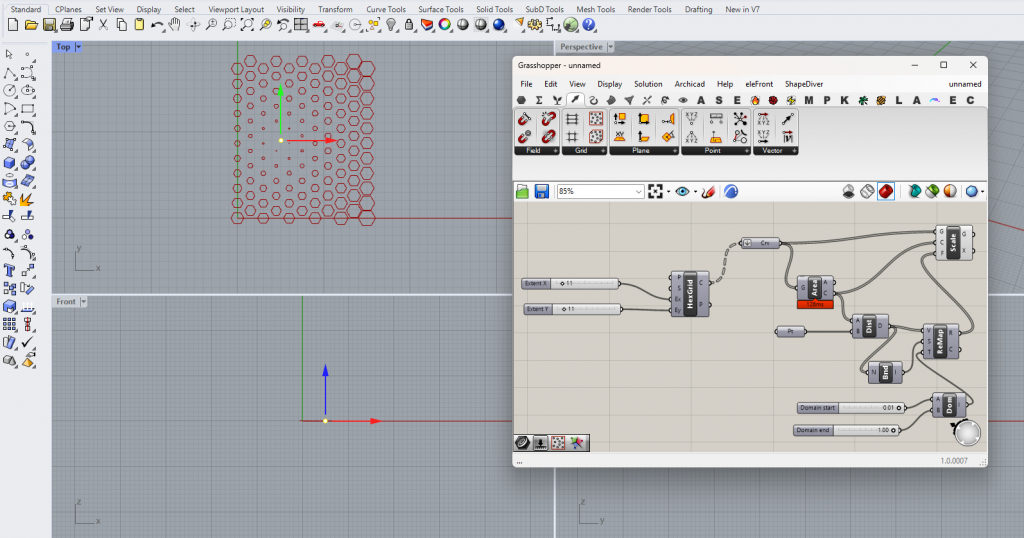Viewport: 1024px width, 538px height.
Task: Click the HexGrid component on canvas
Action: point(690,294)
